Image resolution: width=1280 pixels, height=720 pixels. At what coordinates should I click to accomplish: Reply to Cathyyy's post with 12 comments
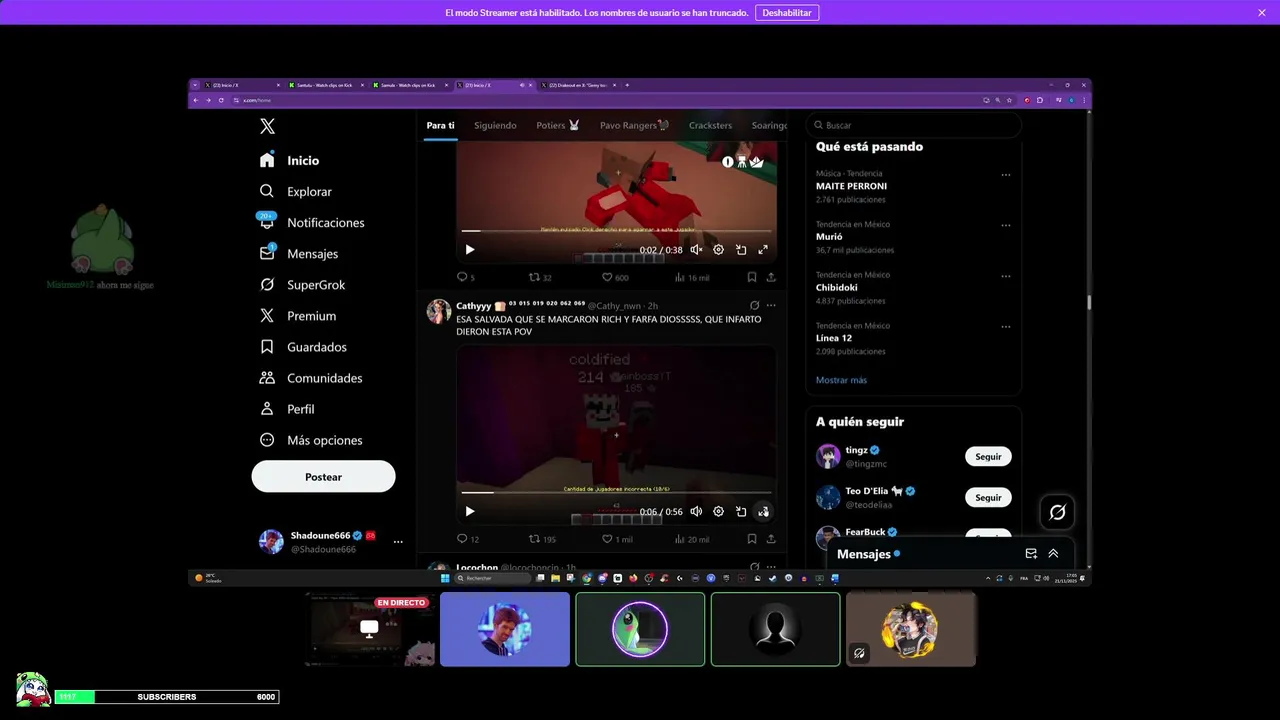click(x=467, y=539)
